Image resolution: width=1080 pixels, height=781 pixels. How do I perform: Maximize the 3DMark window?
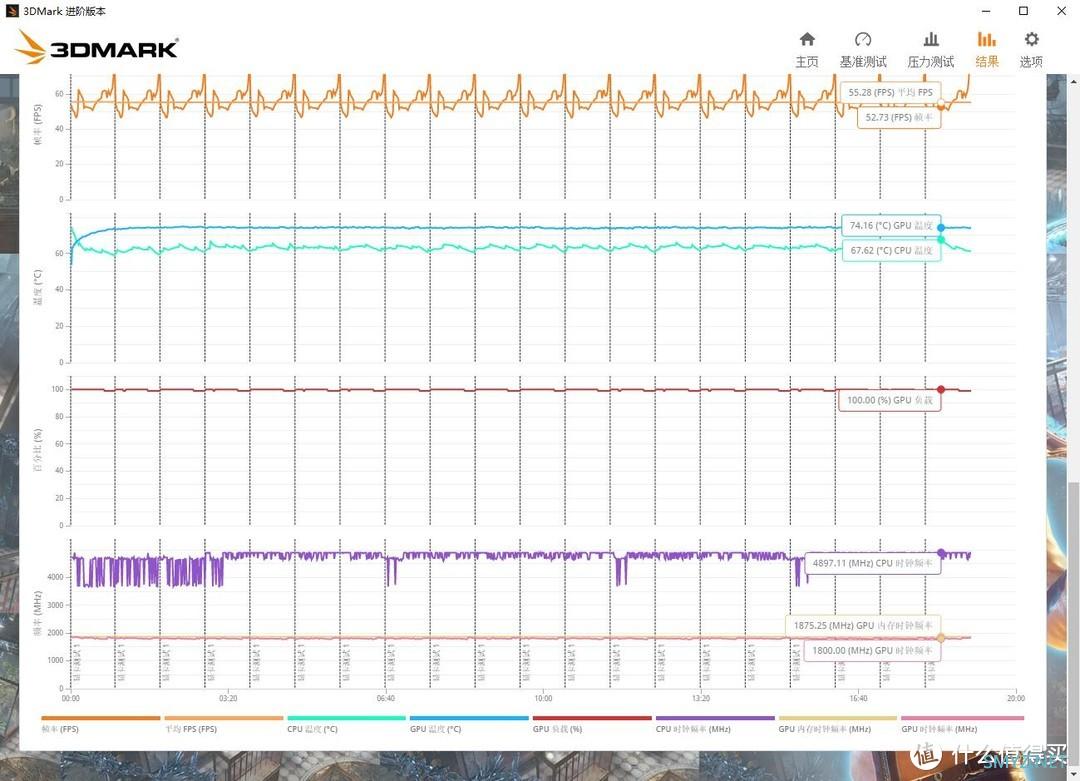pos(1024,11)
